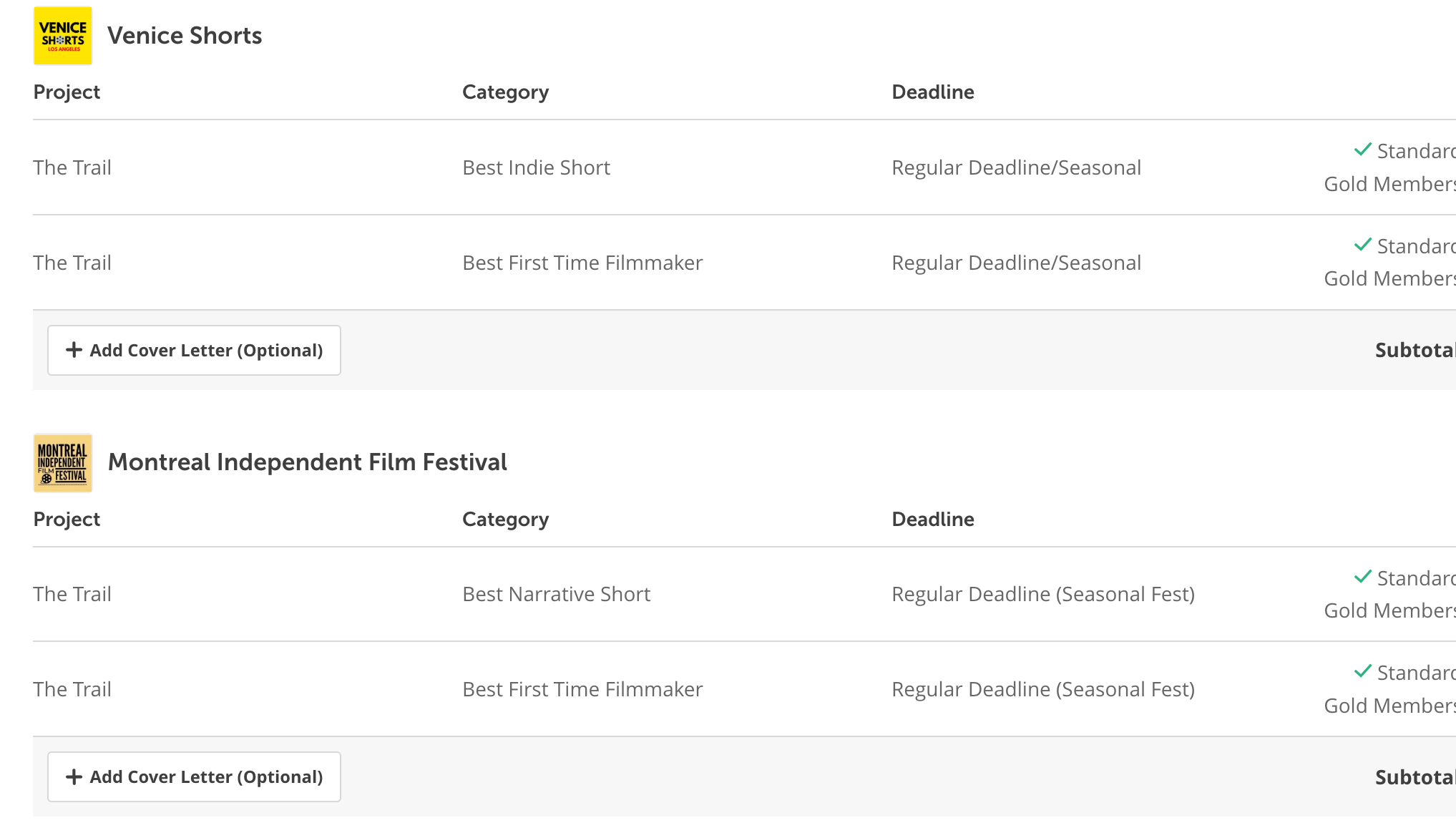The image size is (1456, 823).
Task: Click plus icon in Venice Shorts cover letter button
Action: (74, 350)
